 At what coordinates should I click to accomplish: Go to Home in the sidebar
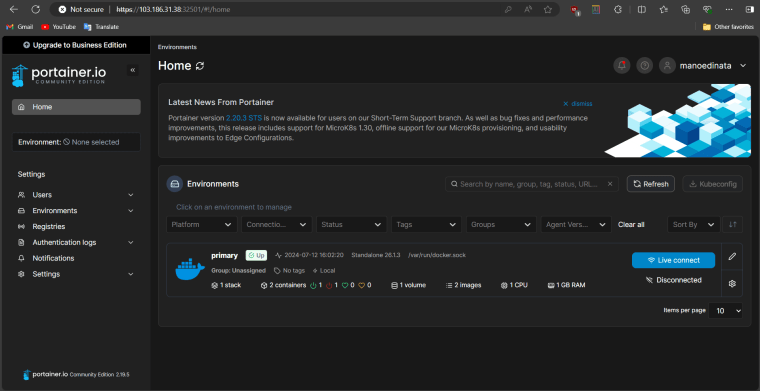pos(76,107)
